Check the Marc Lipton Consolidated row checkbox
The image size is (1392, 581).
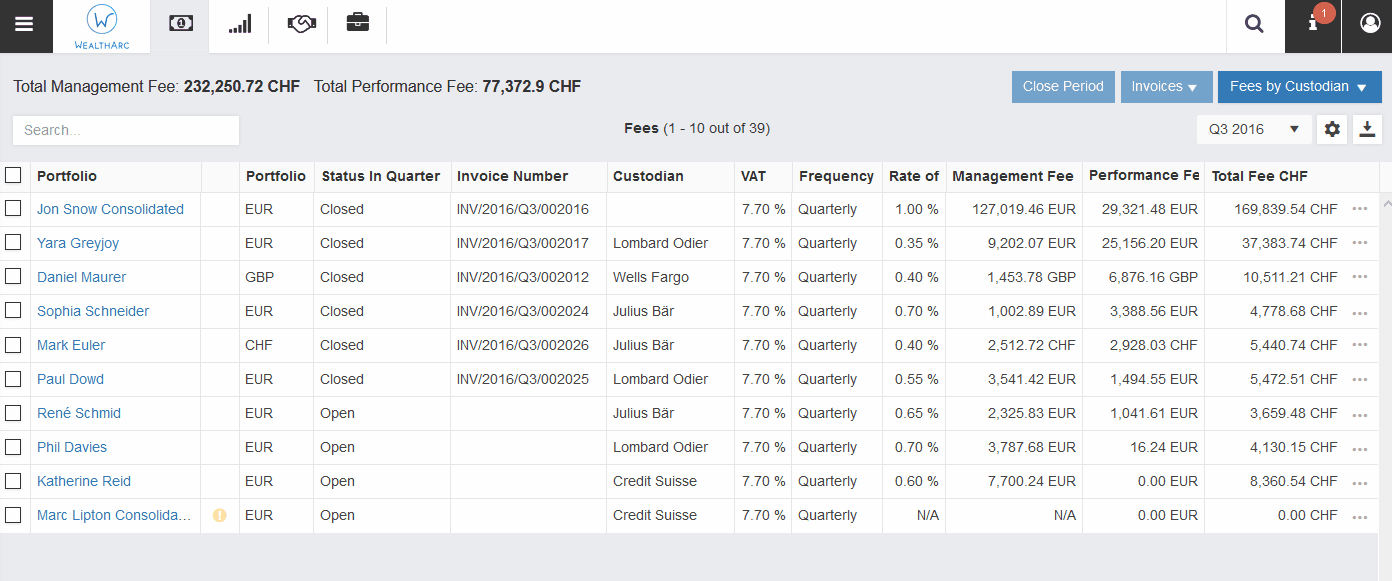coord(13,514)
